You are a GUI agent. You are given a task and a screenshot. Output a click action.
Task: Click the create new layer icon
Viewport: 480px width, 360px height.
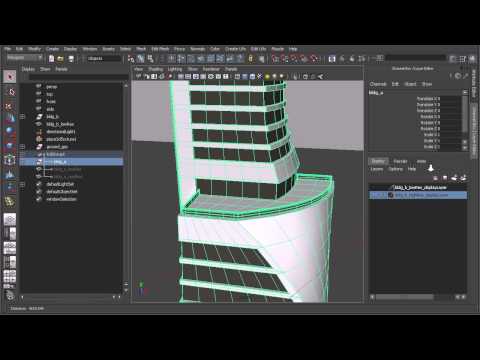[454, 178]
